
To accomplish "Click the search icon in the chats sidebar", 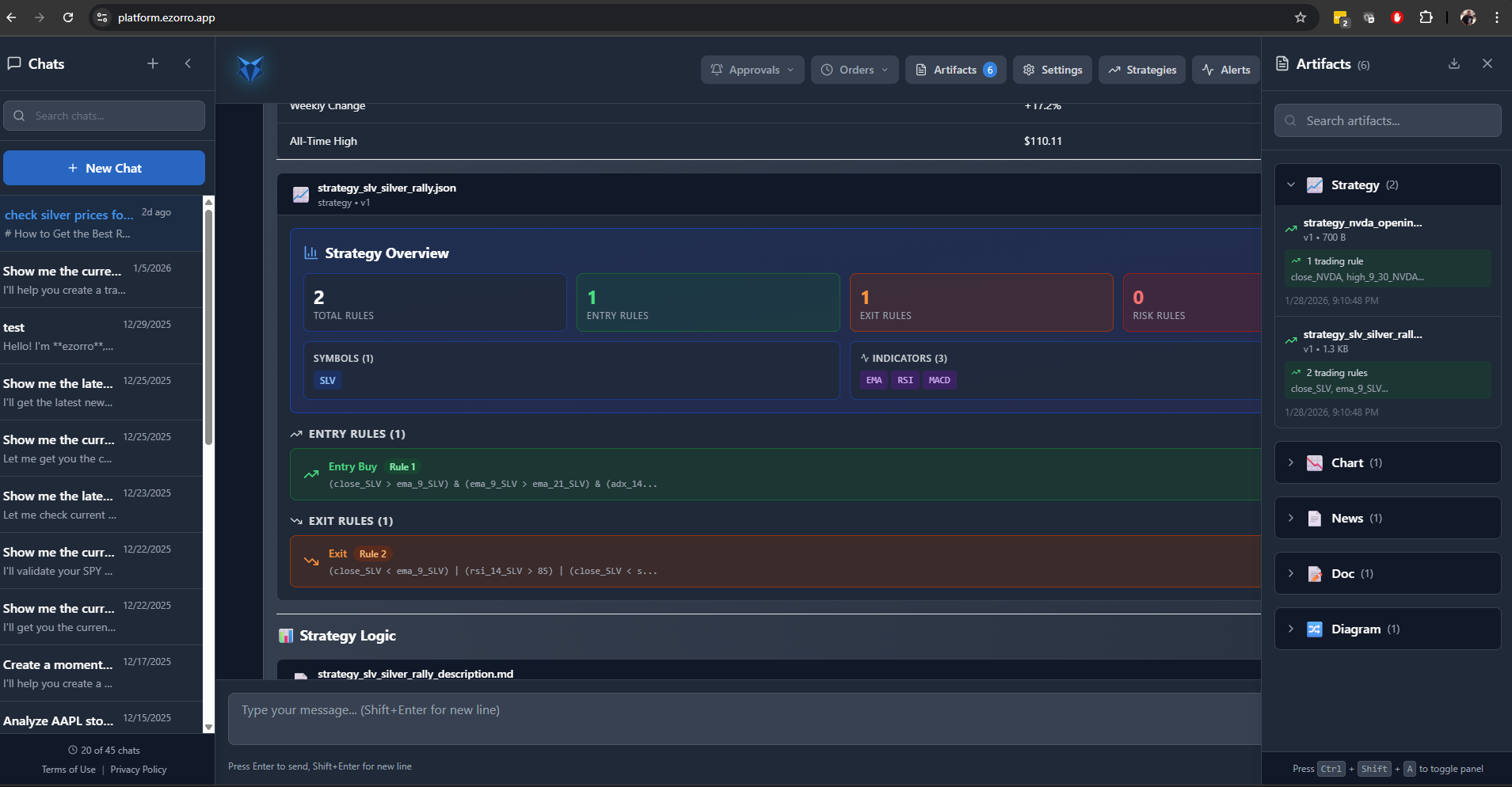I will coord(20,116).
